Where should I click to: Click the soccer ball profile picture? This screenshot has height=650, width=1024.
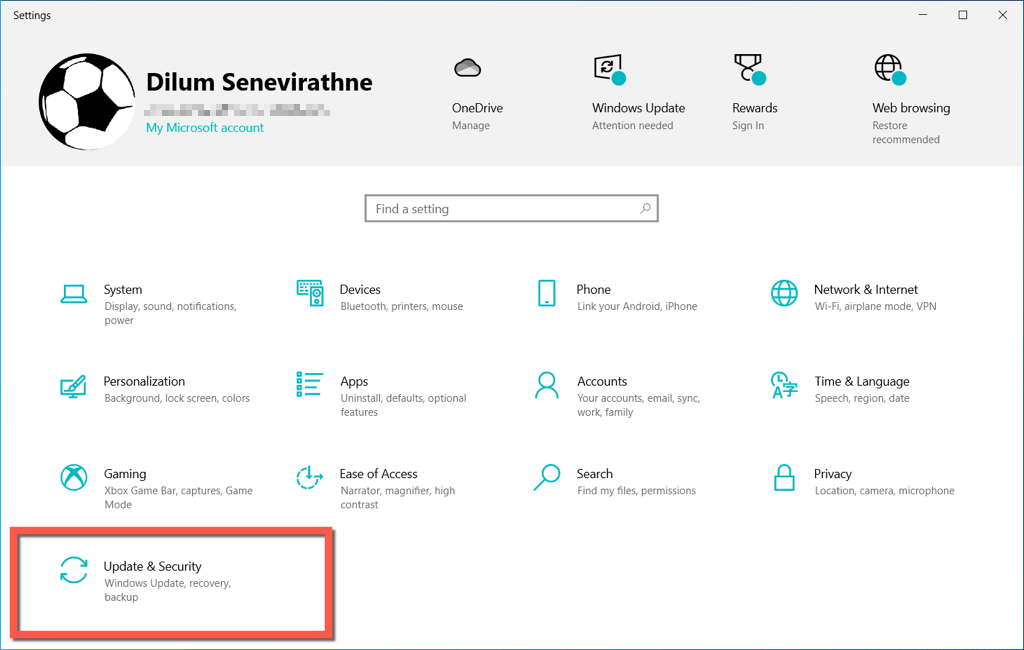click(87, 102)
